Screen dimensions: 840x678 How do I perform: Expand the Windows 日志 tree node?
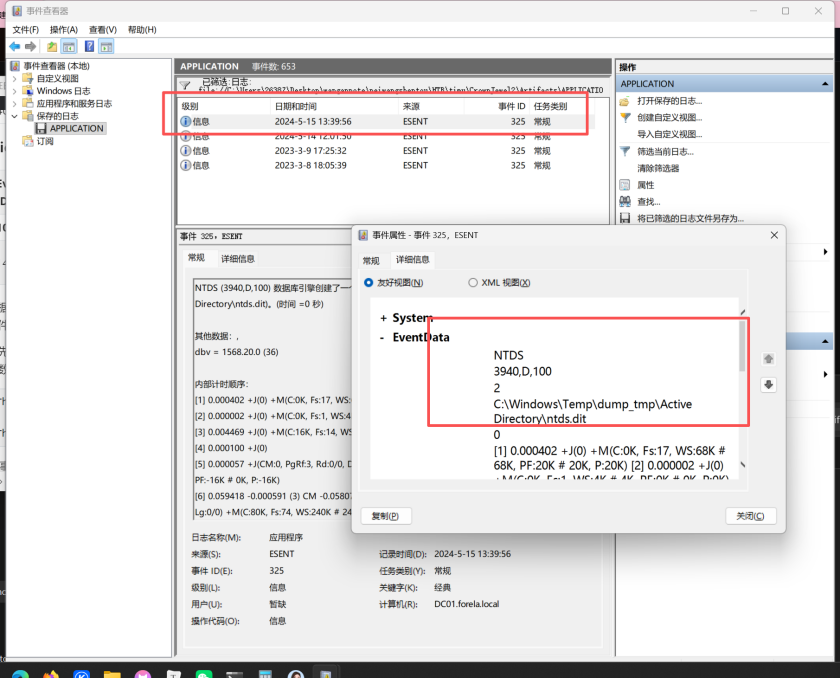[x=14, y=91]
